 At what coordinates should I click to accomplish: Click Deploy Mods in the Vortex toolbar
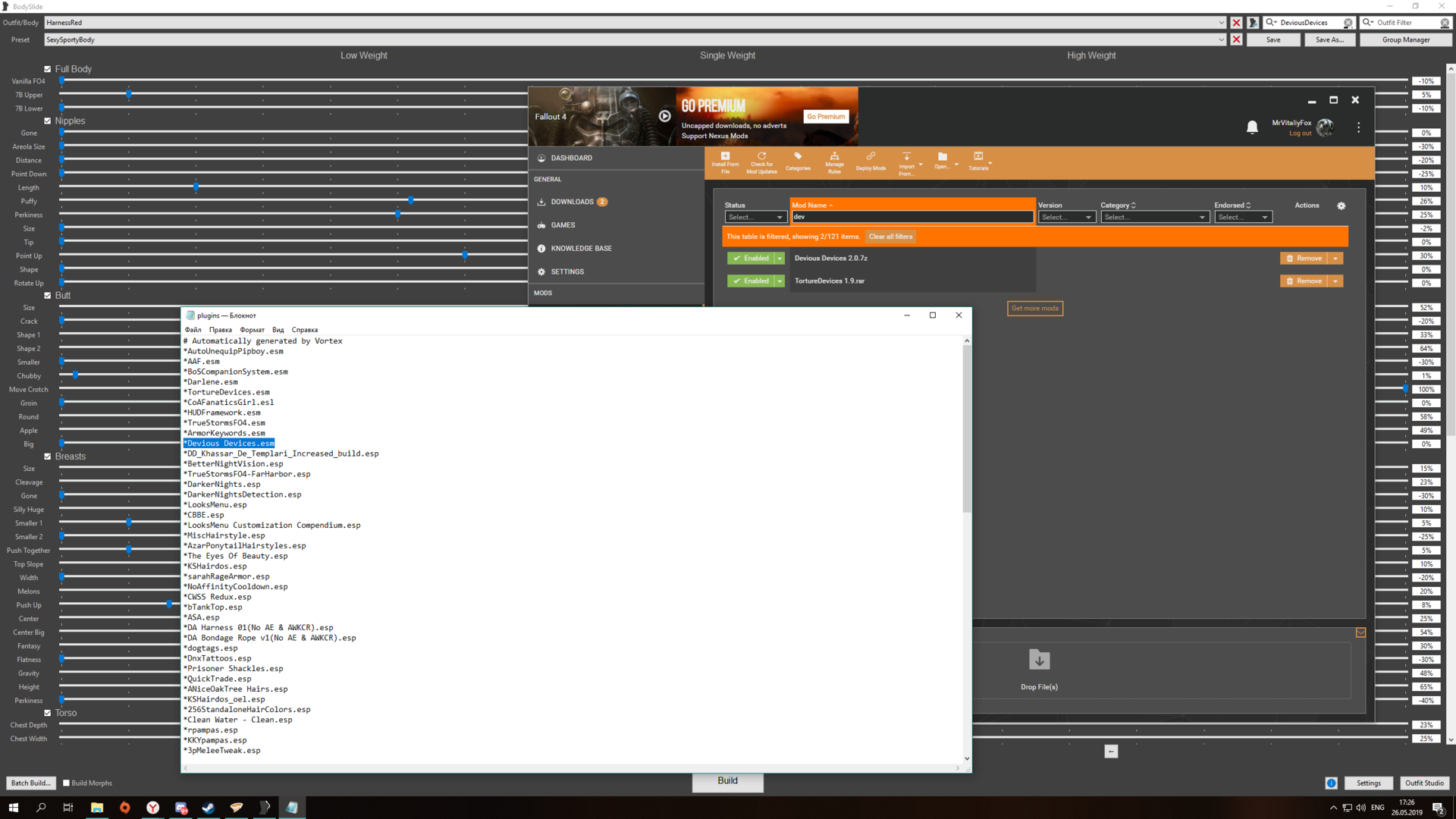(871, 162)
